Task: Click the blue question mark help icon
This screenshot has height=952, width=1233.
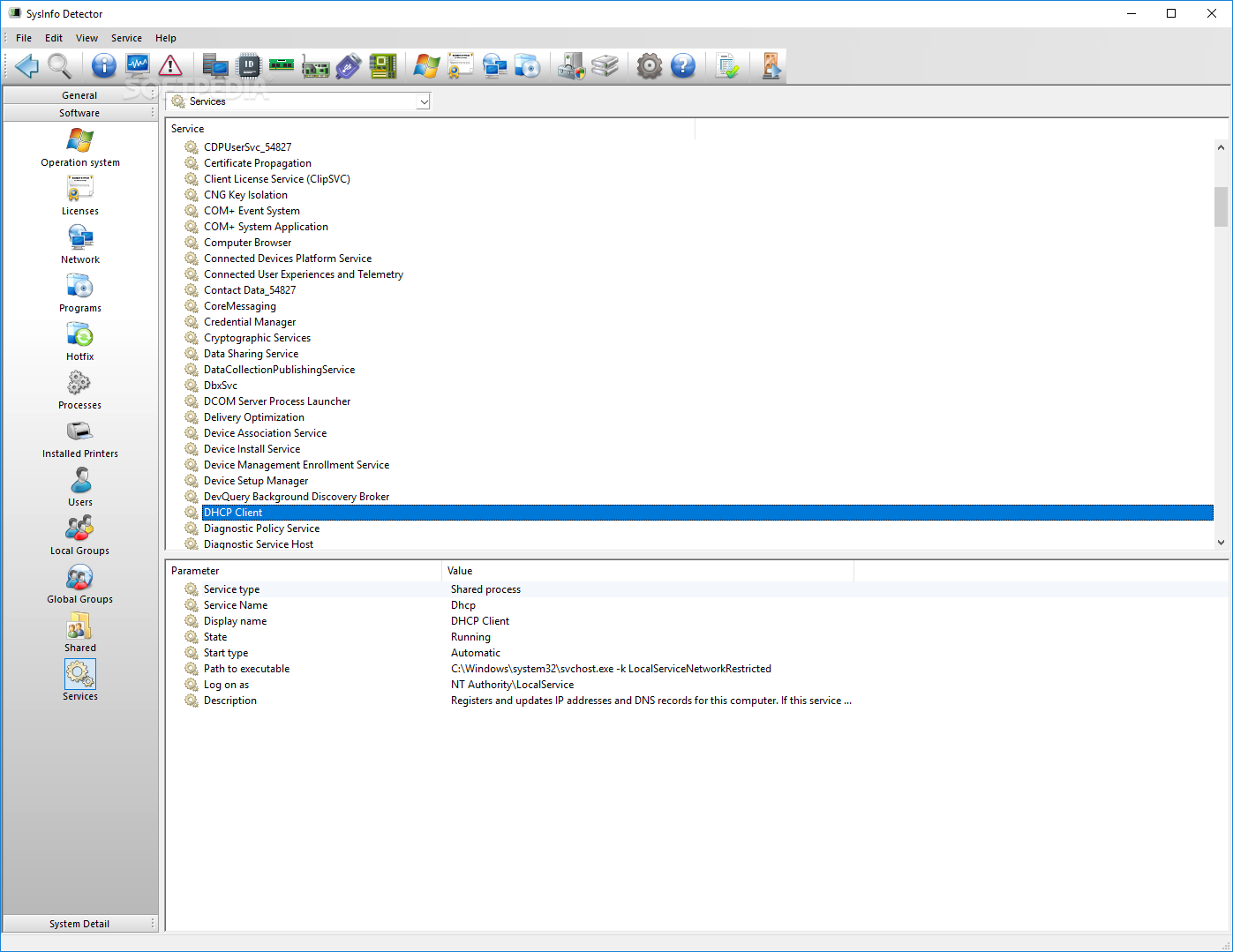Action: point(683,65)
